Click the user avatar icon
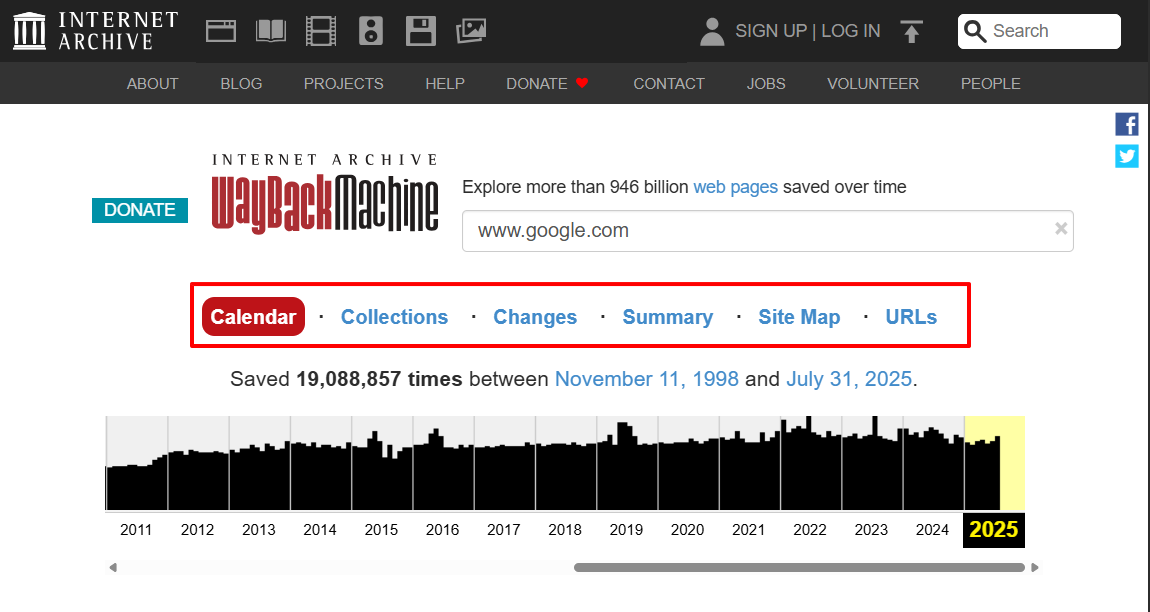 click(711, 32)
